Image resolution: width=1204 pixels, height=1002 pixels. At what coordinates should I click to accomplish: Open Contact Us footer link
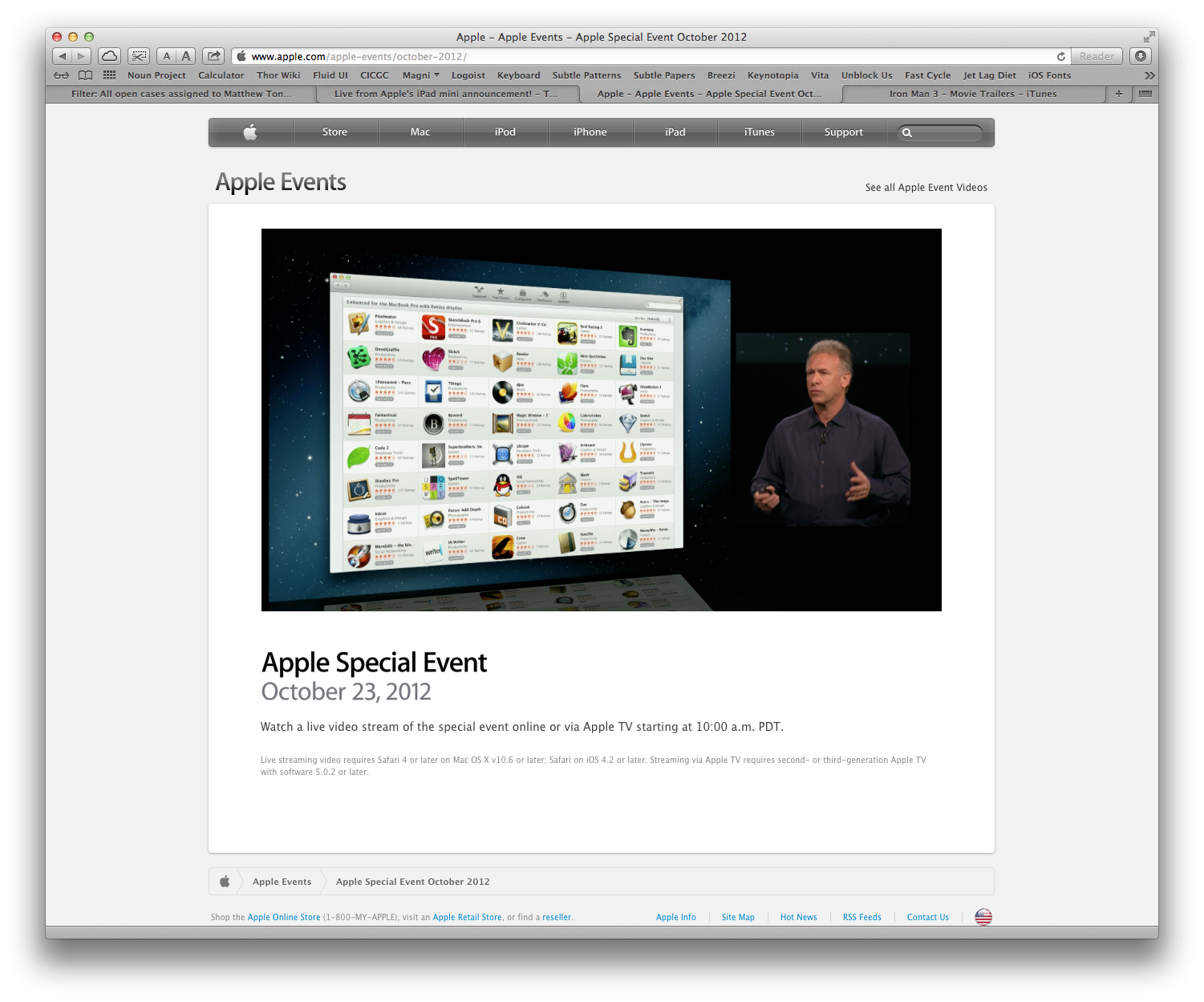click(x=928, y=917)
